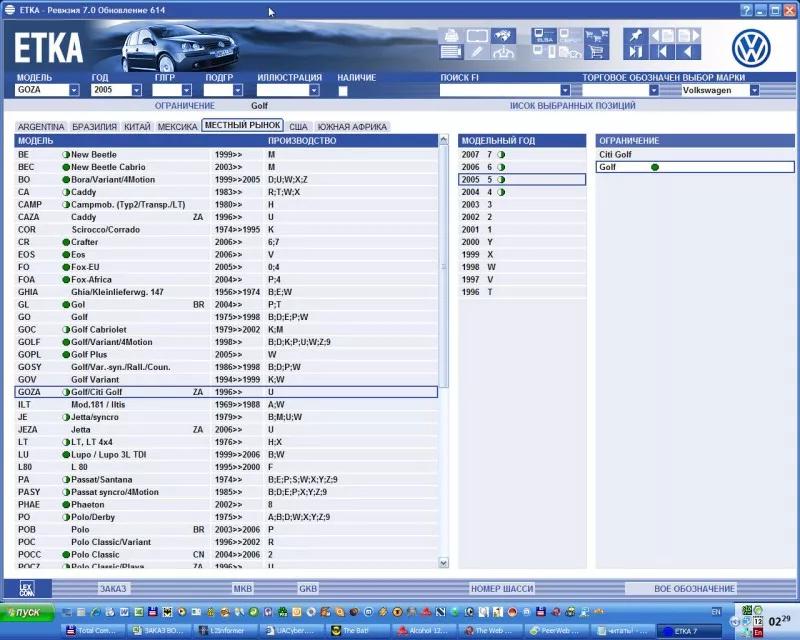The width and height of the screenshot is (800, 640).
Task: Open the ГЛГР dropdown arrow
Action: click(x=187, y=90)
